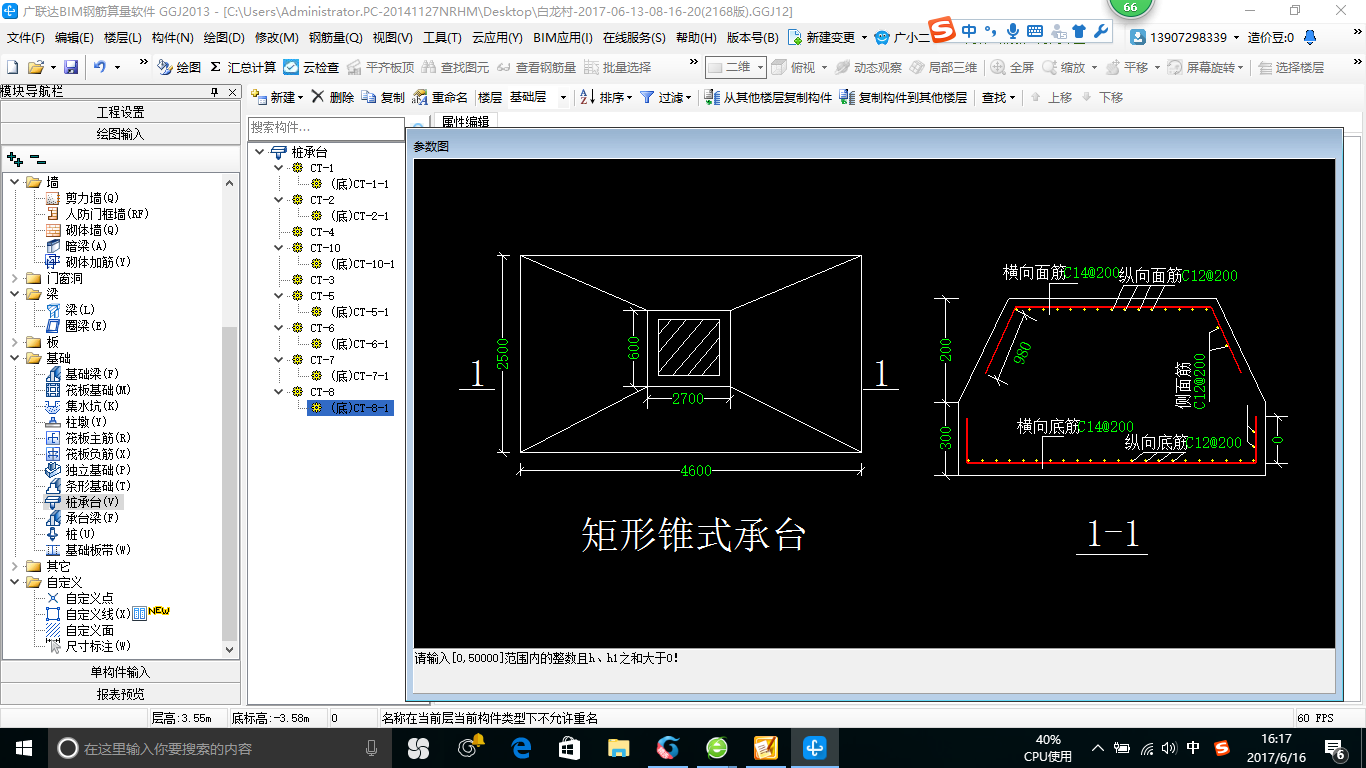Image resolution: width=1366 pixels, height=768 pixels.
Task: Select CT-4 in component list
Action: click(x=322, y=232)
